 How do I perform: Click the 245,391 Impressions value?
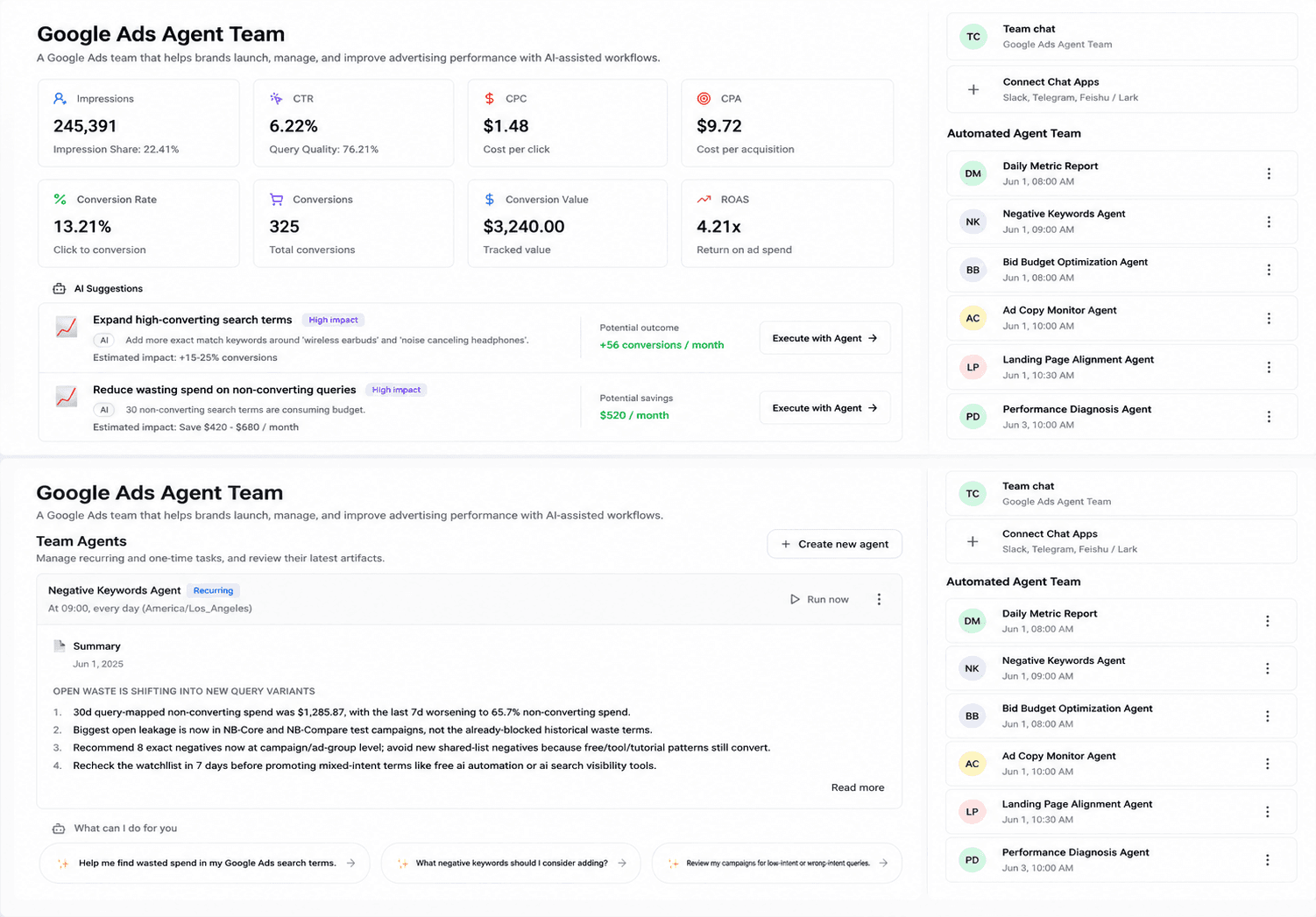[85, 126]
